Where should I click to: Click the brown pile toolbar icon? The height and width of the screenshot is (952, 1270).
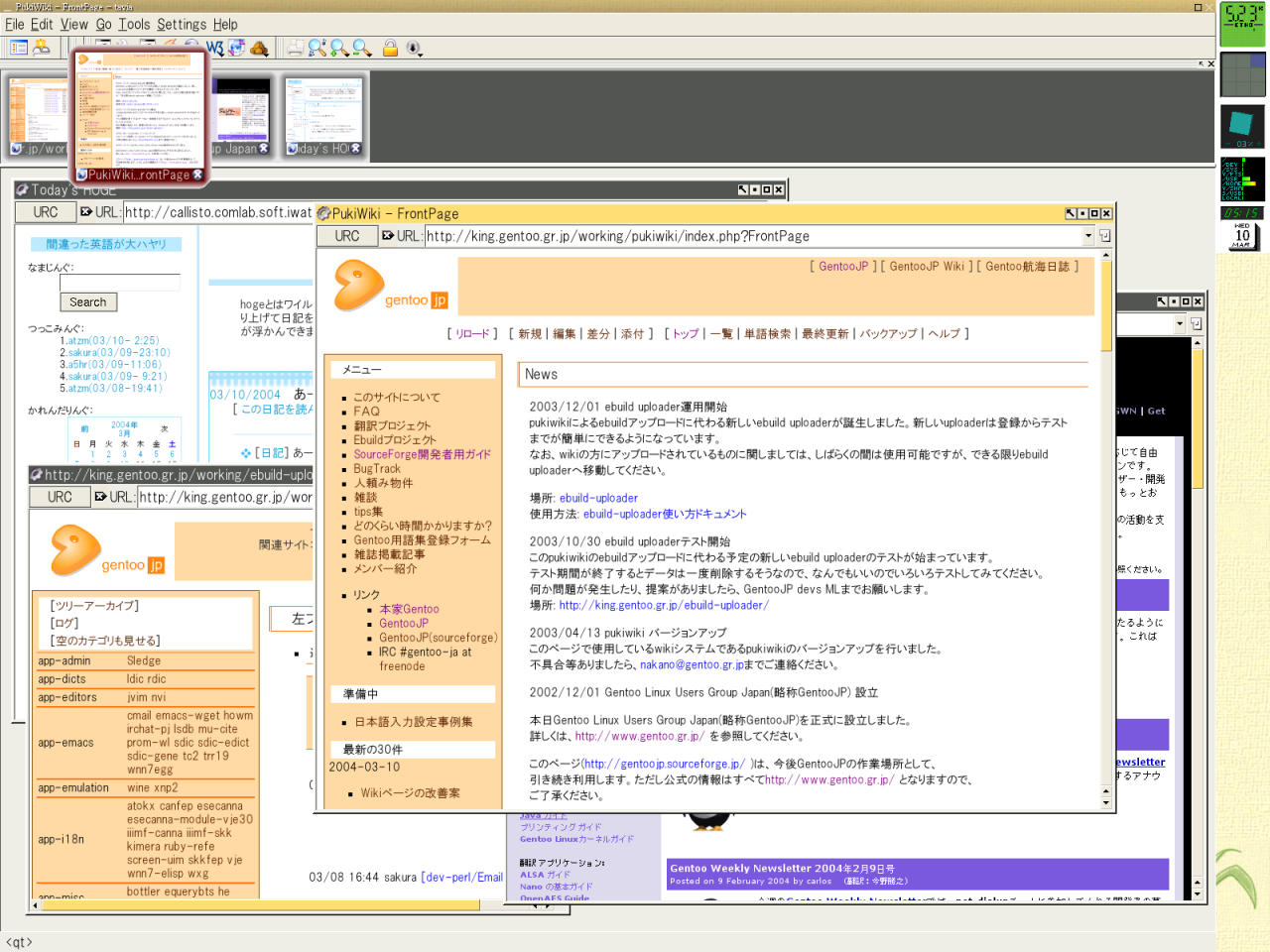(260, 47)
